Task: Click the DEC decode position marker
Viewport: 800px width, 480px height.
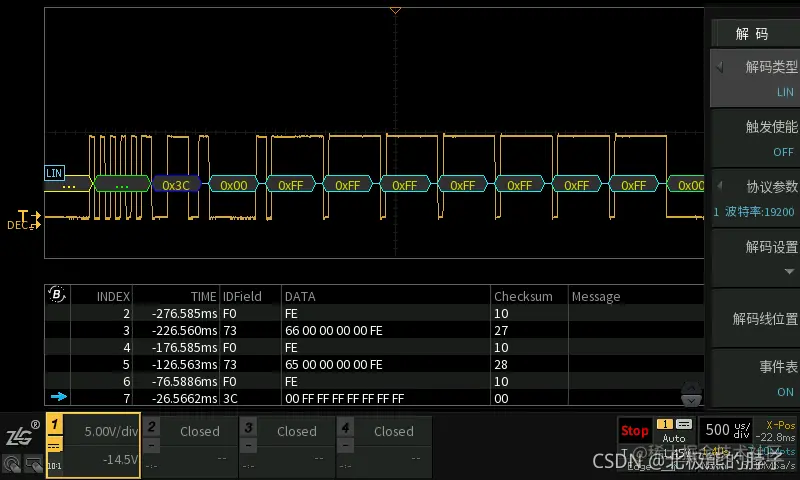Action: coord(23,225)
